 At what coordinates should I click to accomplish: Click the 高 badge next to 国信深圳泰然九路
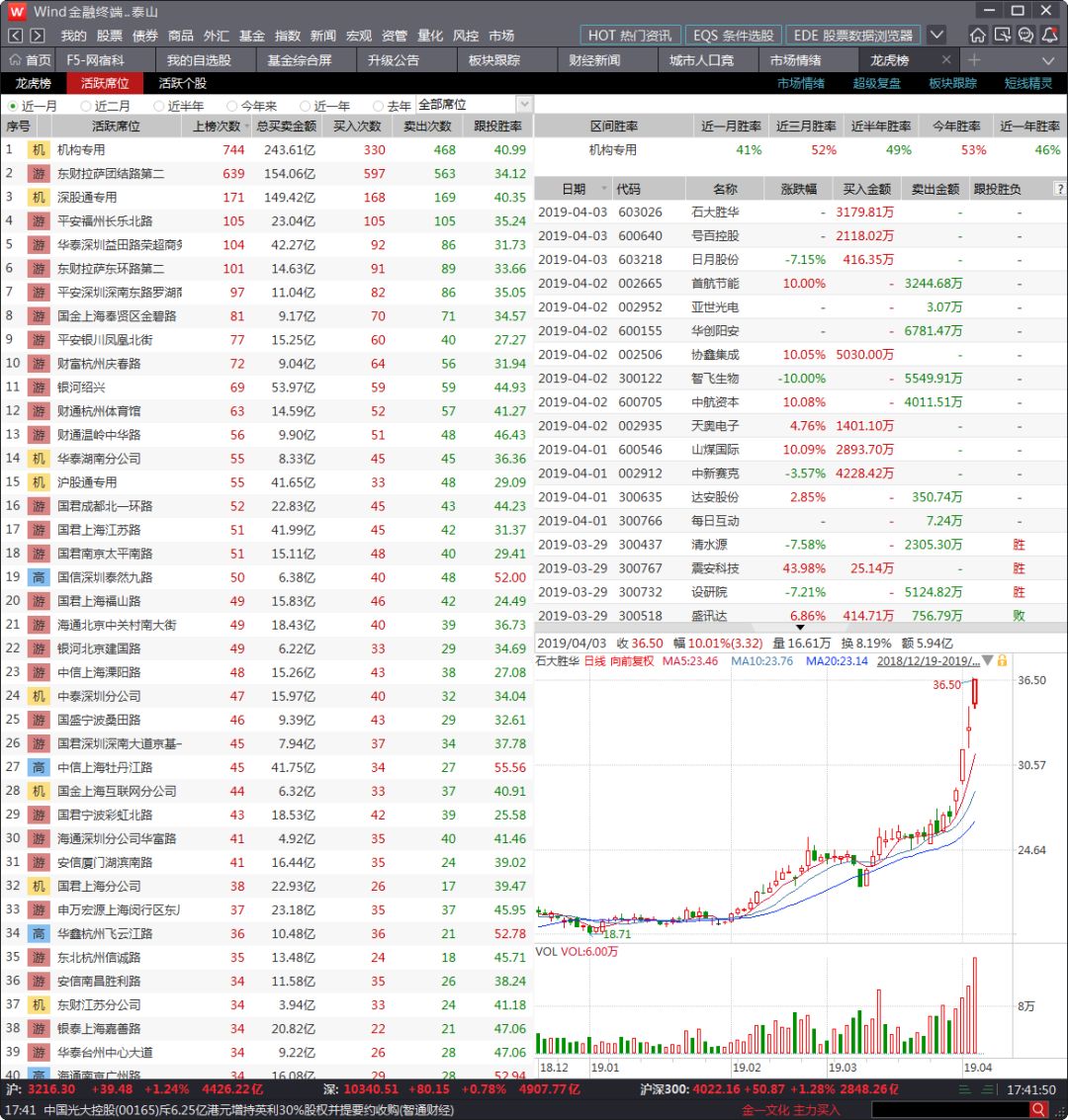pyautogui.click(x=39, y=577)
